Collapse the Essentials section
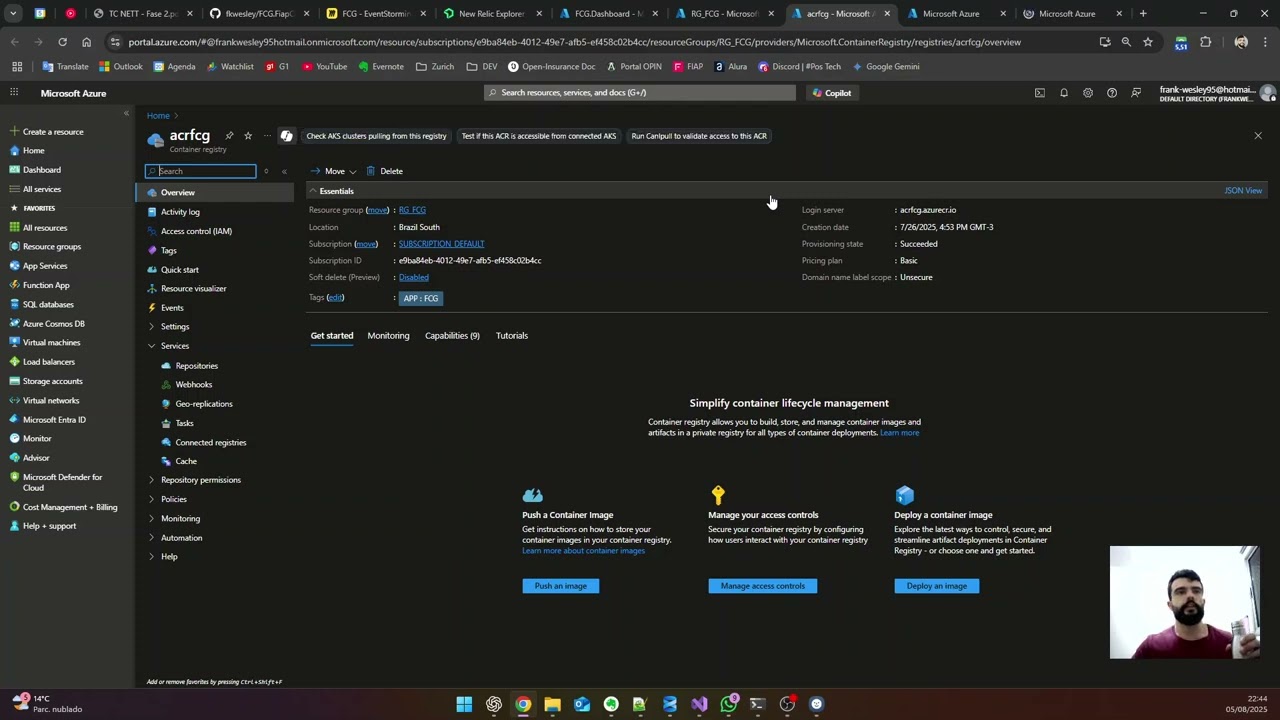 coord(331,191)
